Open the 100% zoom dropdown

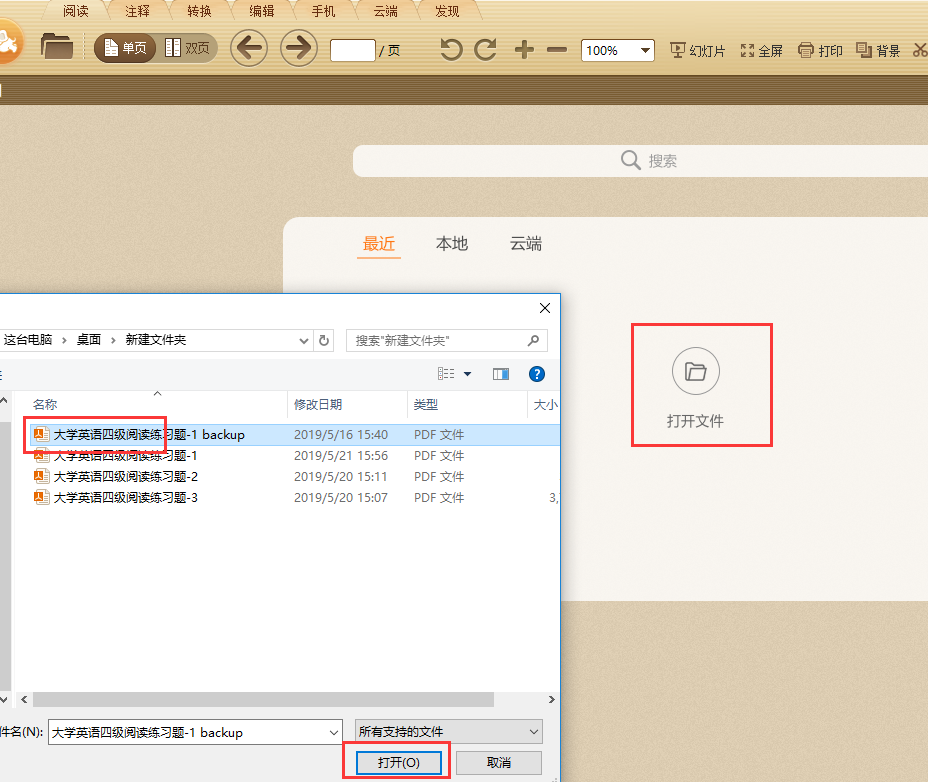tap(645, 50)
